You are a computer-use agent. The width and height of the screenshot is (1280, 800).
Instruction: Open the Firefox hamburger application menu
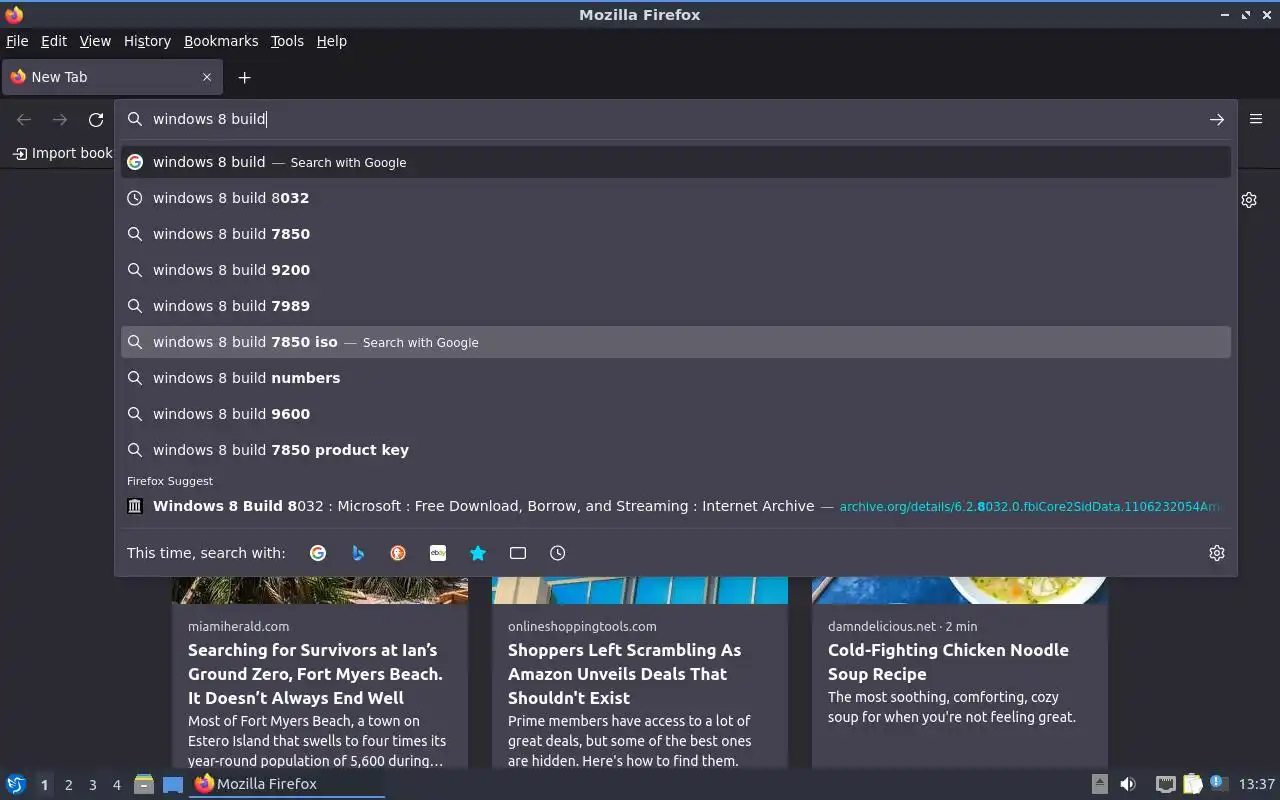coord(1256,119)
